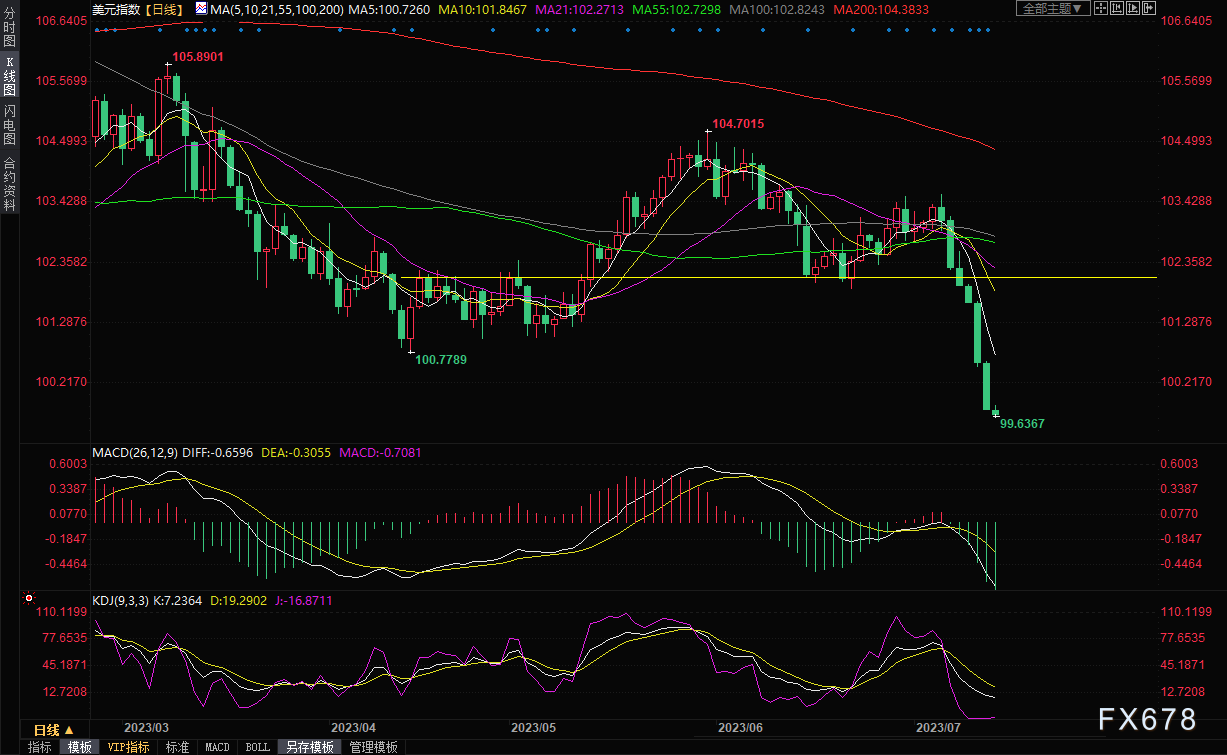Open the 全部主题 dropdown
Image resolution: width=1227 pixels, height=755 pixels.
pyautogui.click(x=1050, y=9)
